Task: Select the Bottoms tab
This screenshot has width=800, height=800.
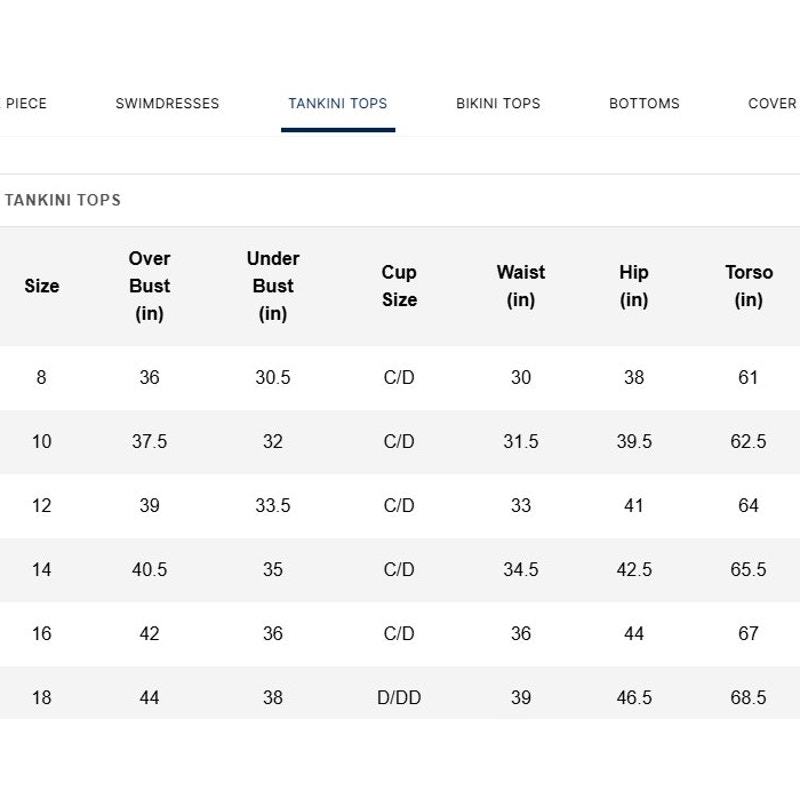Action: click(644, 104)
